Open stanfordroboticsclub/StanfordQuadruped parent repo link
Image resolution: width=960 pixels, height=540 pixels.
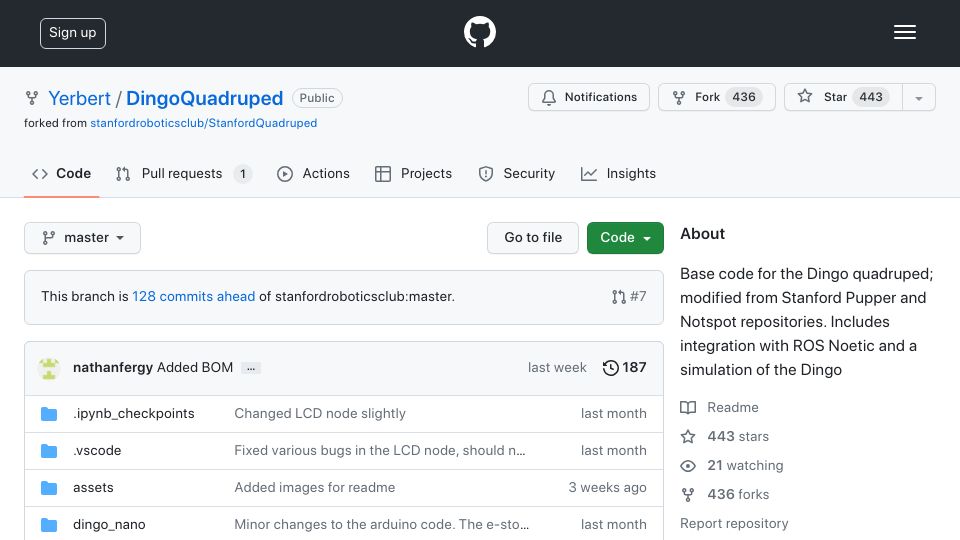203,123
